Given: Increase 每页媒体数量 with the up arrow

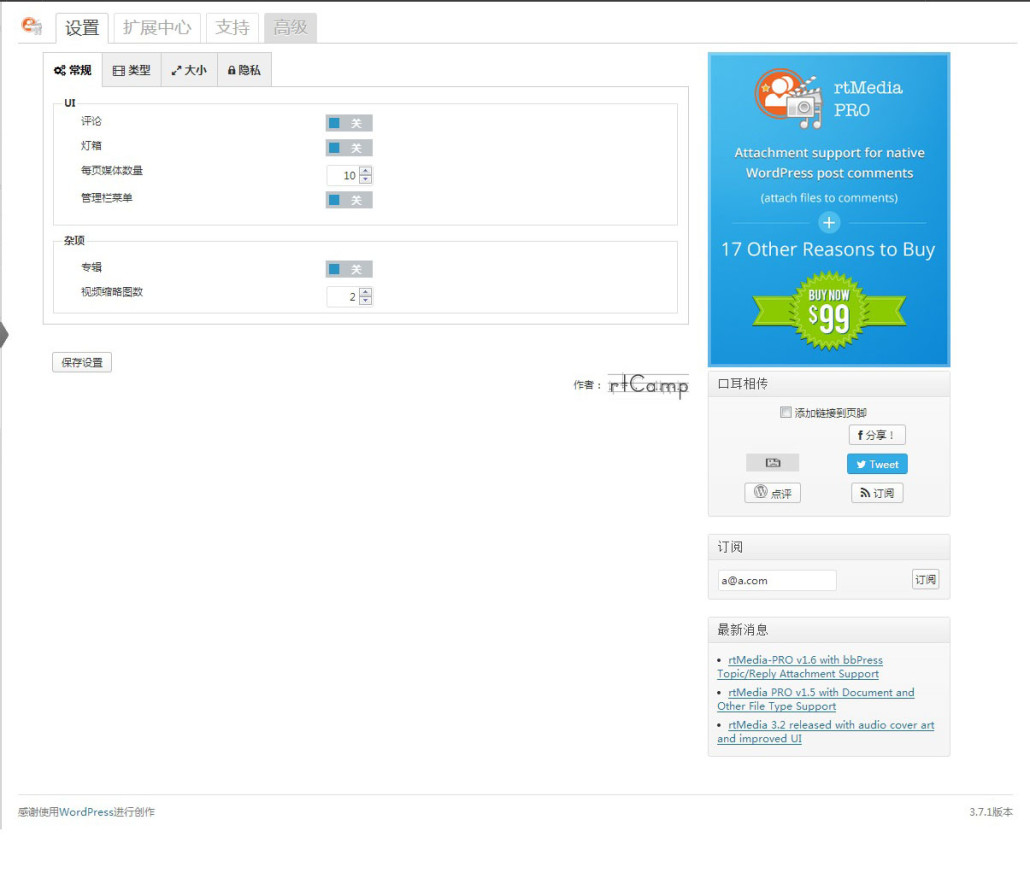Looking at the screenshot, I should click(365, 171).
